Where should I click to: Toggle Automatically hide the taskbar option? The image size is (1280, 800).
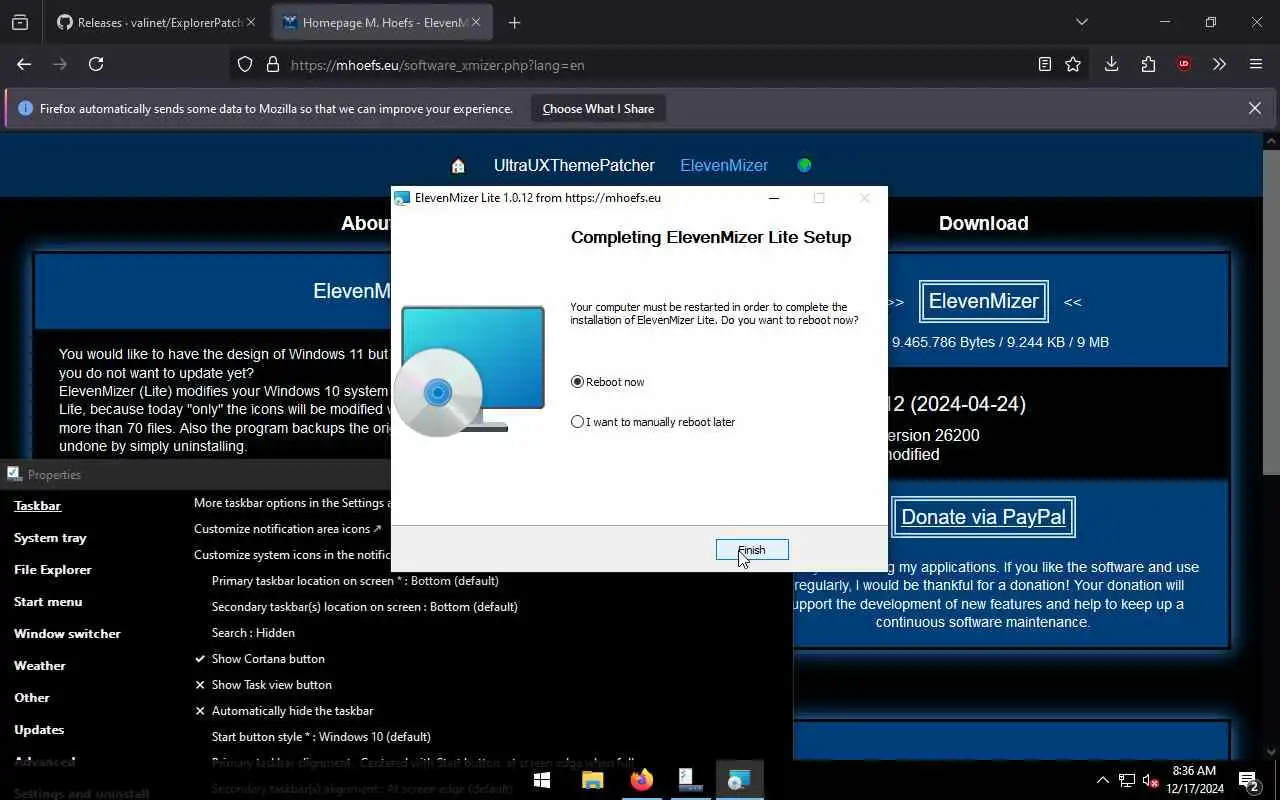point(284,711)
